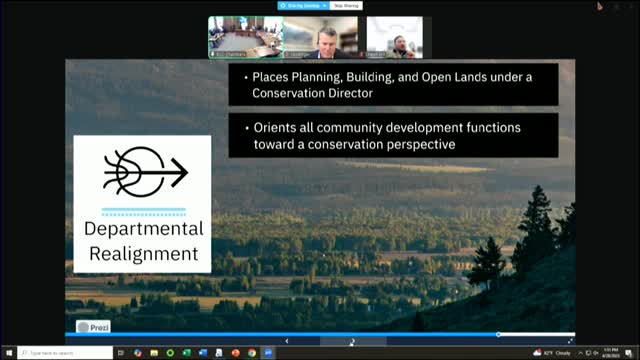This screenshot has height=360, width=640.
Task: Open the Windows Start menu
Action: 9,353
